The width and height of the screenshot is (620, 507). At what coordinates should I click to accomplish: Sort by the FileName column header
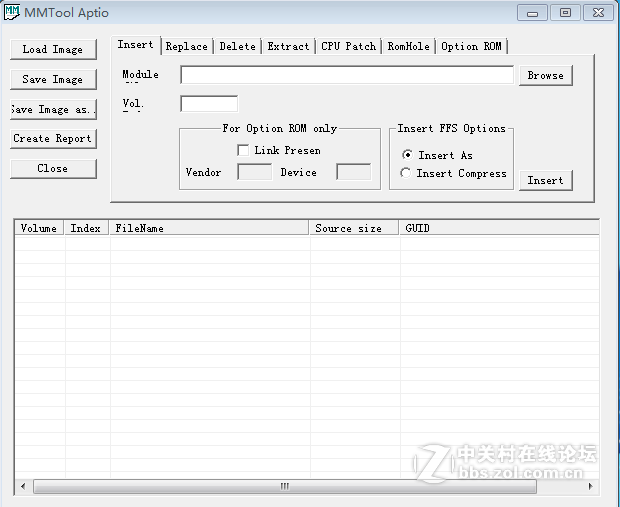(x=209, y=228)
